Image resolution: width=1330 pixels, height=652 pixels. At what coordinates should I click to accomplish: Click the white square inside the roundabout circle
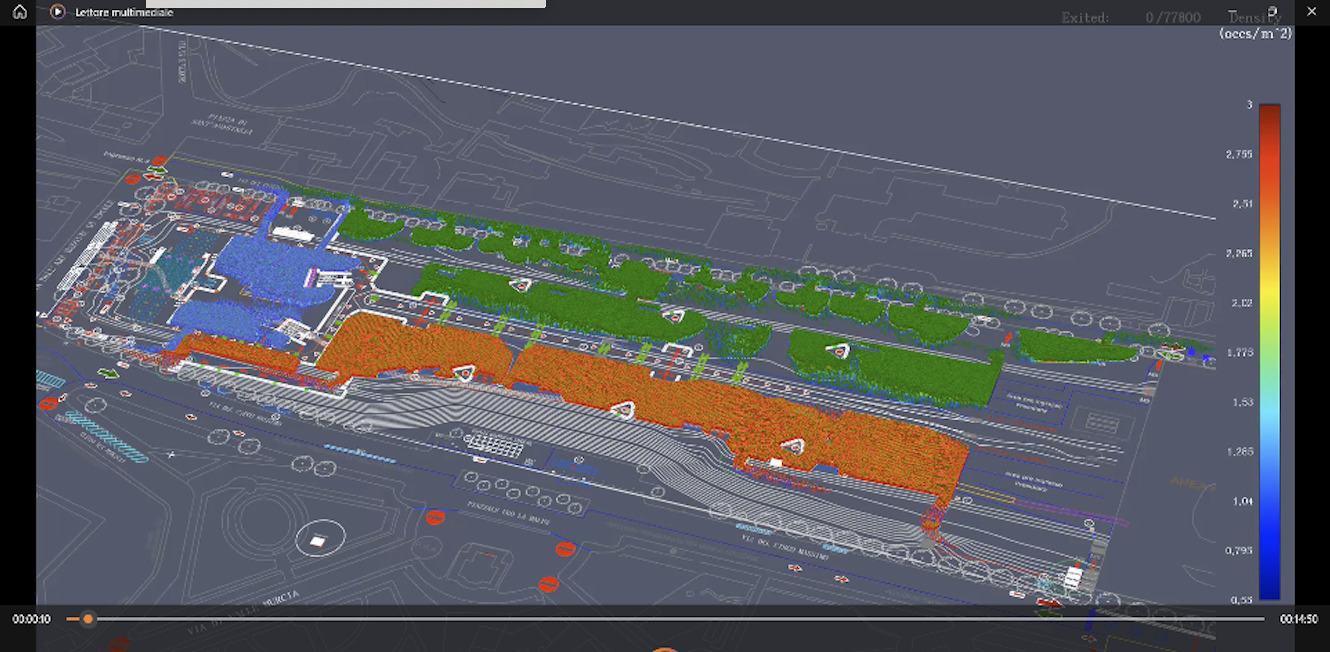[x=318, y=541]
